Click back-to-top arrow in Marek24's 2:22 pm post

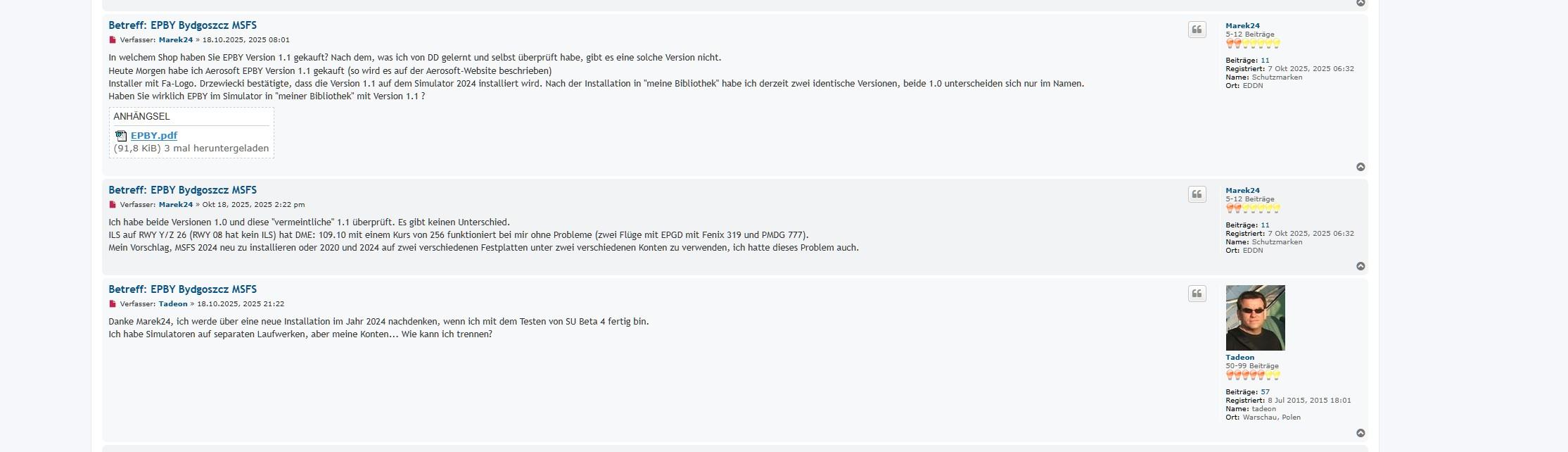coord(1360,266)
